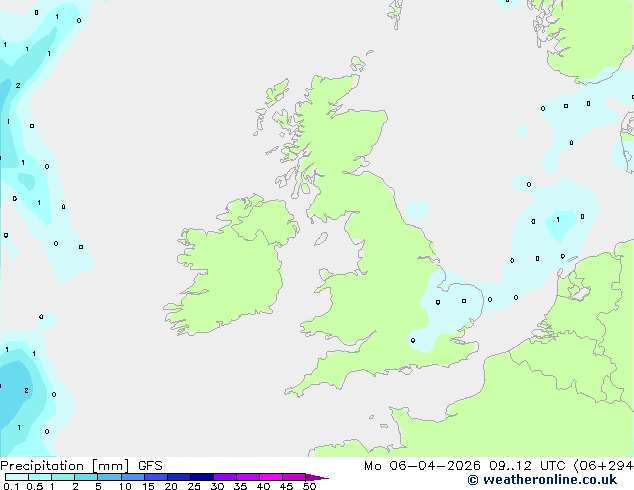The image size is (634, 490).
Task: Click the '25' legend scale label
Action: click(194, 486)
